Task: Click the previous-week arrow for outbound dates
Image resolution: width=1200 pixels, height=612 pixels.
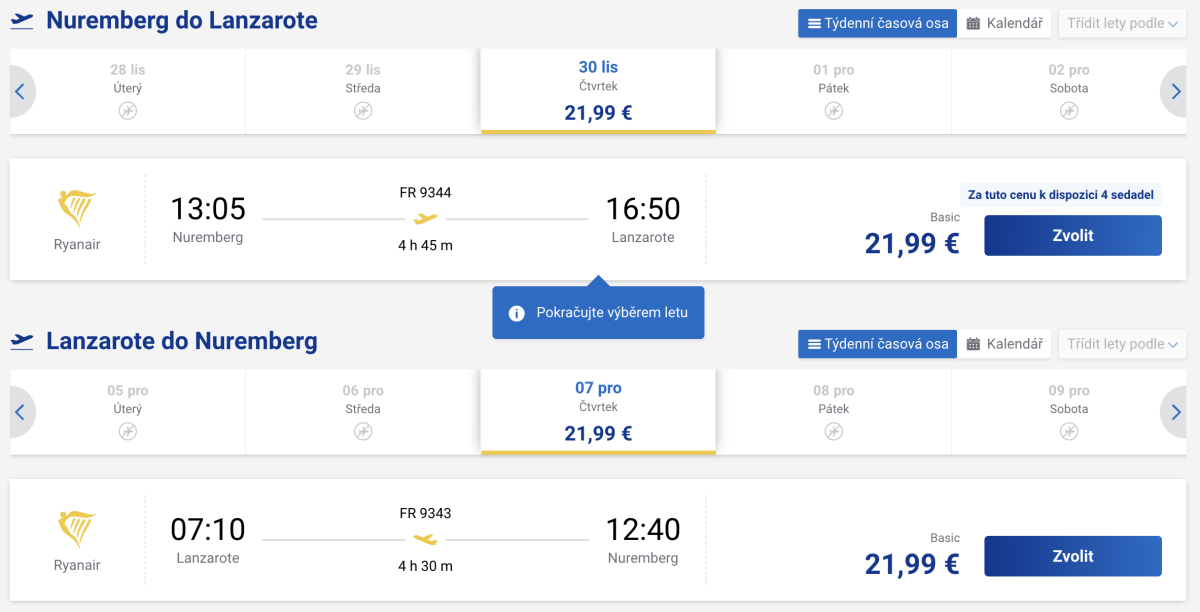Action: pos(20,92)
